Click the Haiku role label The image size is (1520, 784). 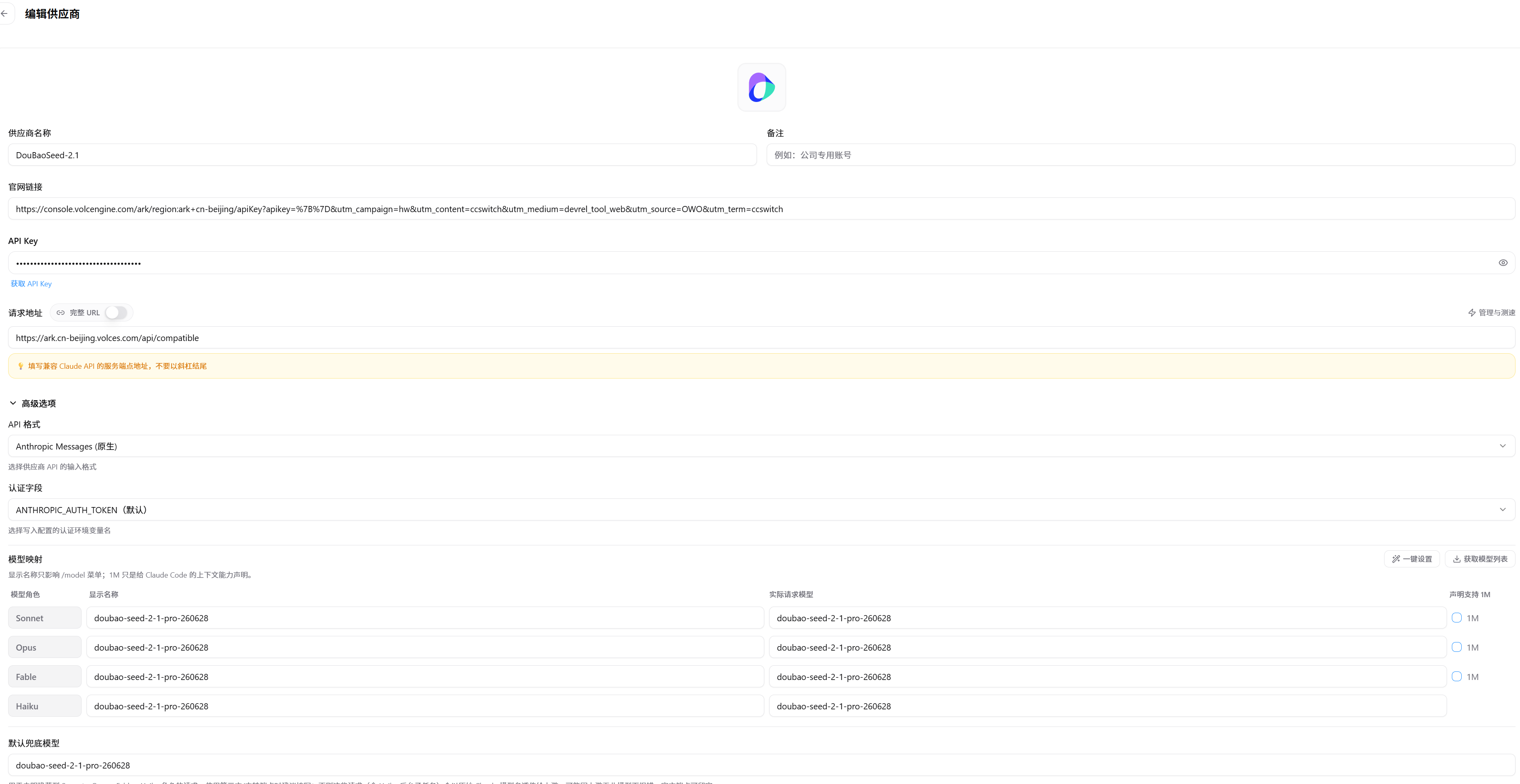tap(45, 706)
